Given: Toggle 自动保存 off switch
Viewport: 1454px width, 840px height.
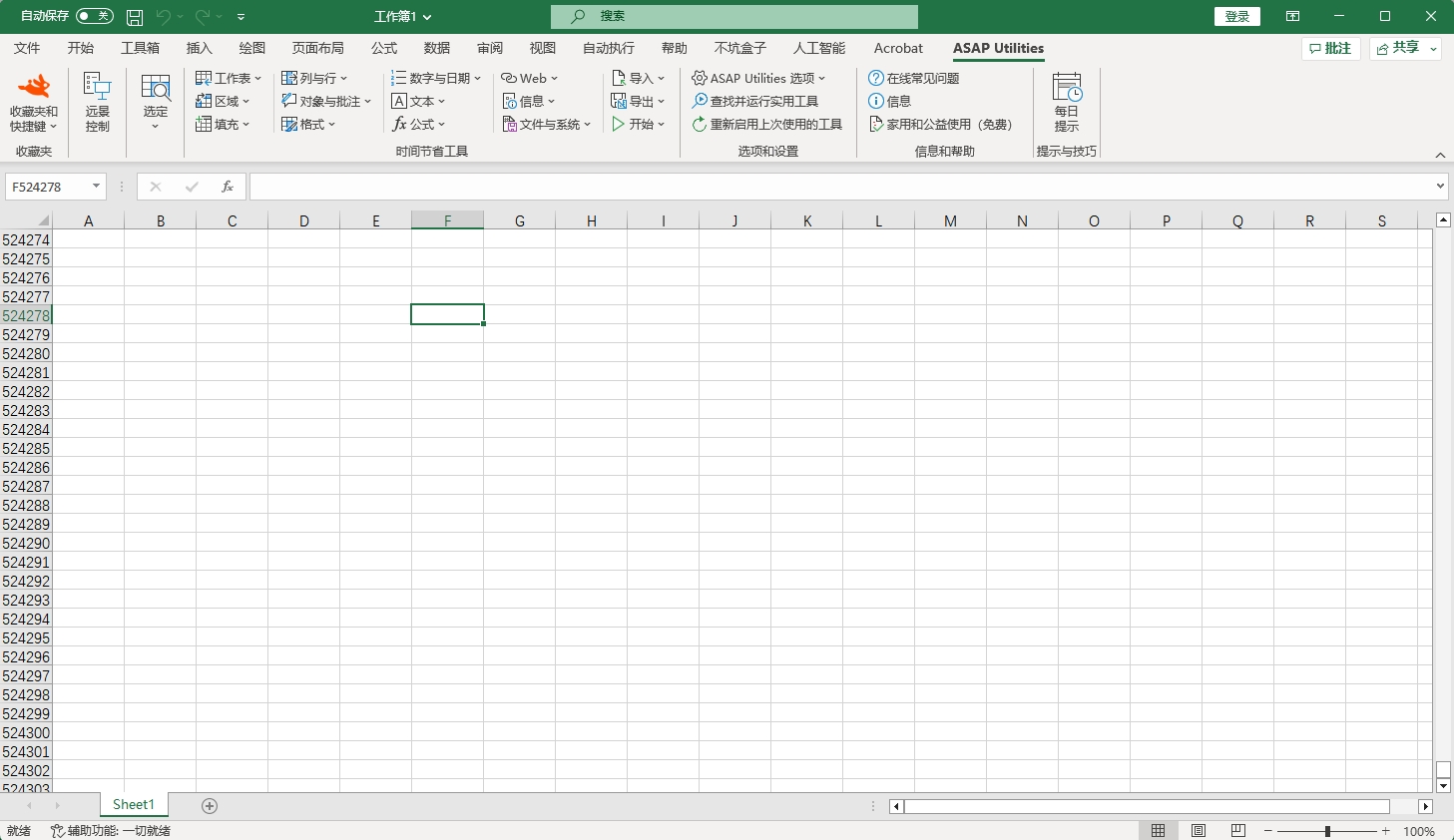Looking at the screenshot, I should click(95, 16).
